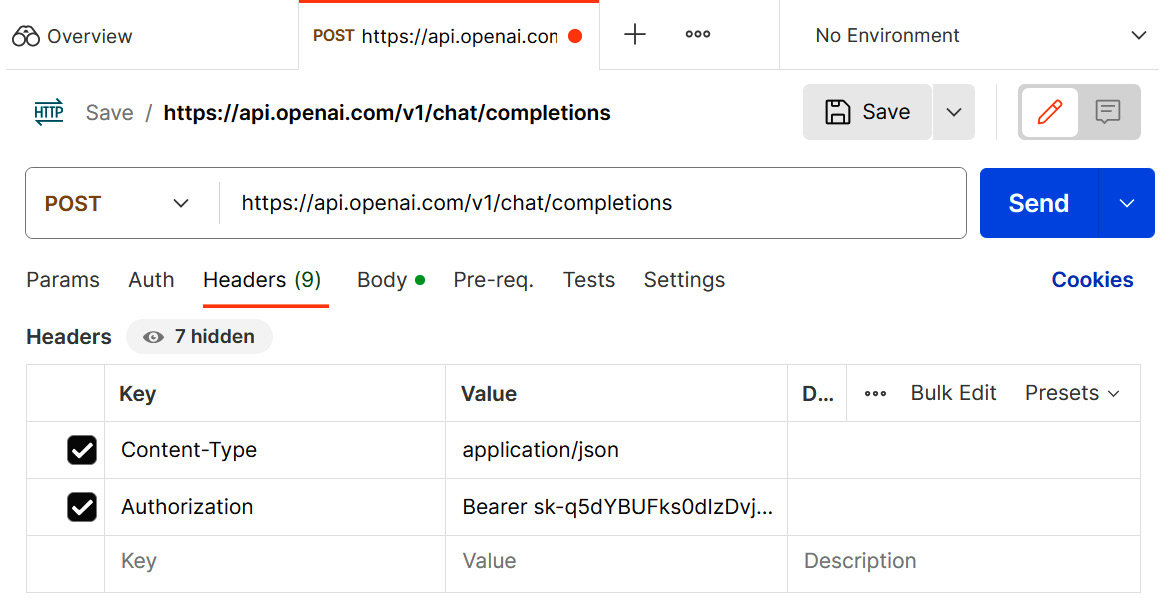
Task: Open headers table three-dot column options
Action: 875,393
